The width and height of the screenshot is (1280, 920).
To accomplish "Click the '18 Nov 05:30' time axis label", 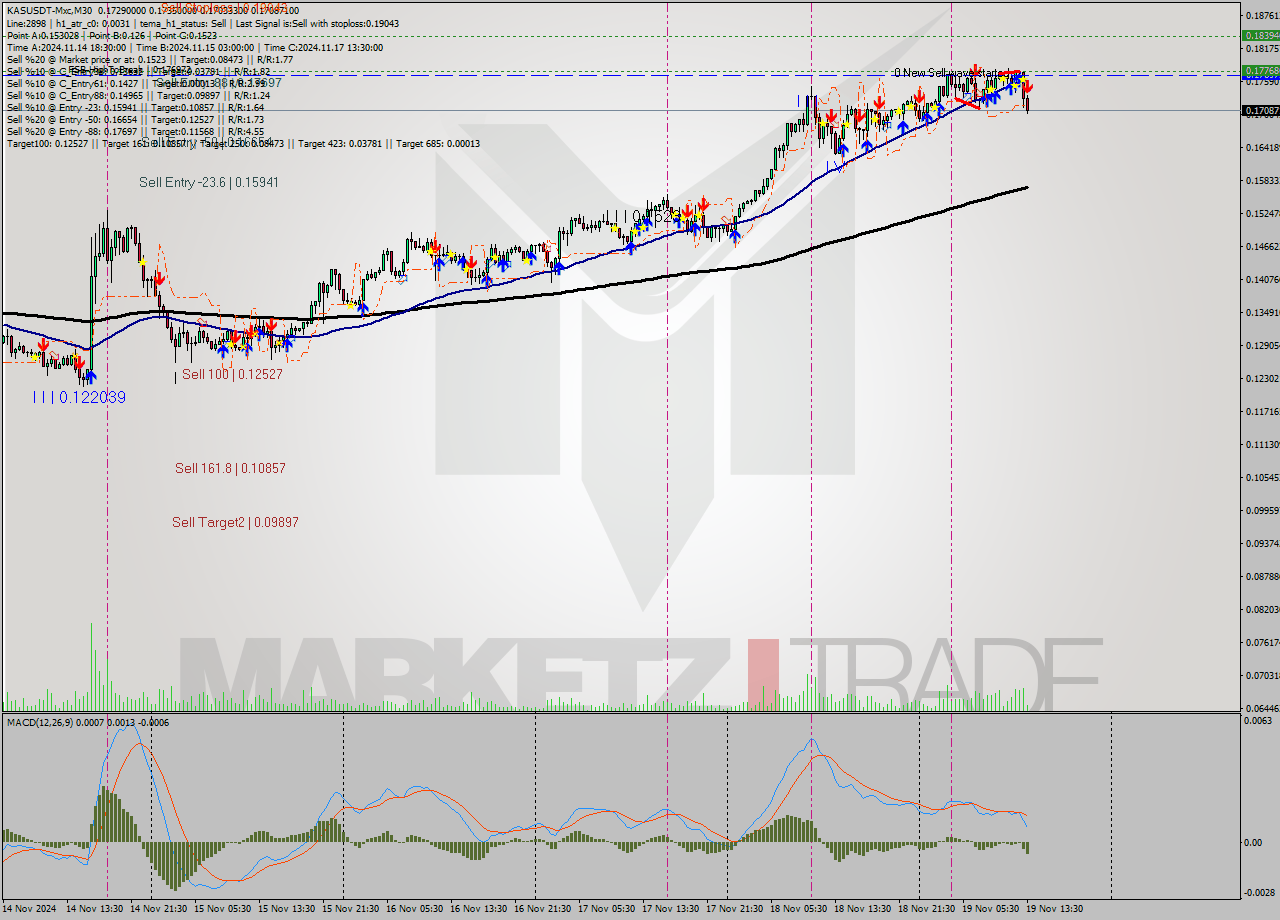I will coord(798,908).
